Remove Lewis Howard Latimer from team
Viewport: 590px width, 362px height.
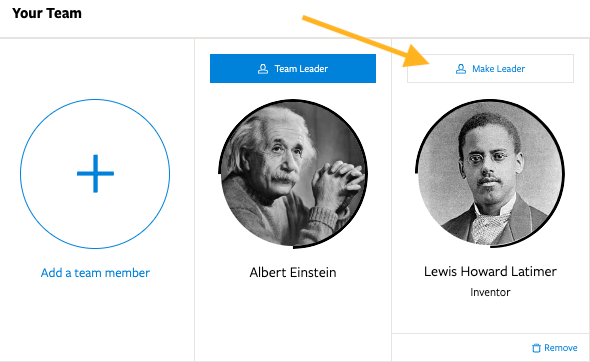(555, 348)
